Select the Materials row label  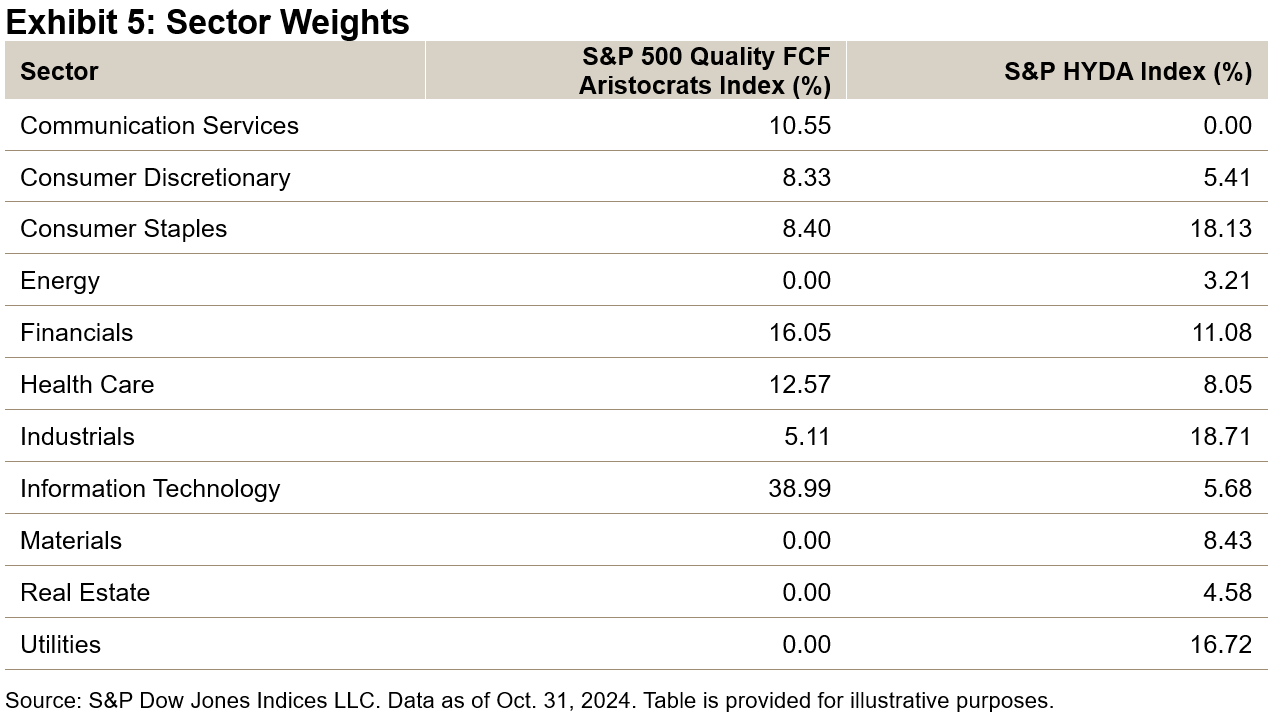[71, 541]
